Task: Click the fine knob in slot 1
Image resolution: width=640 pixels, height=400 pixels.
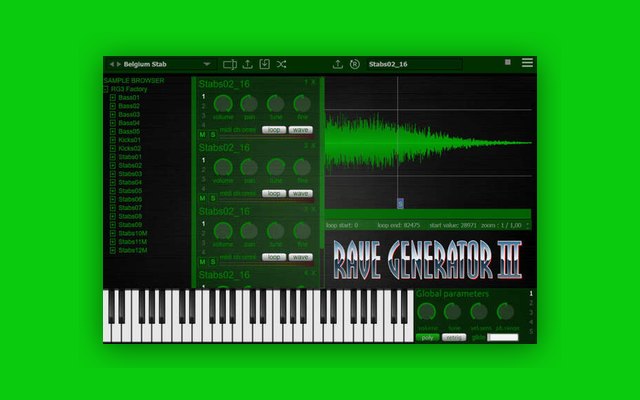Action: coord(302,104)
